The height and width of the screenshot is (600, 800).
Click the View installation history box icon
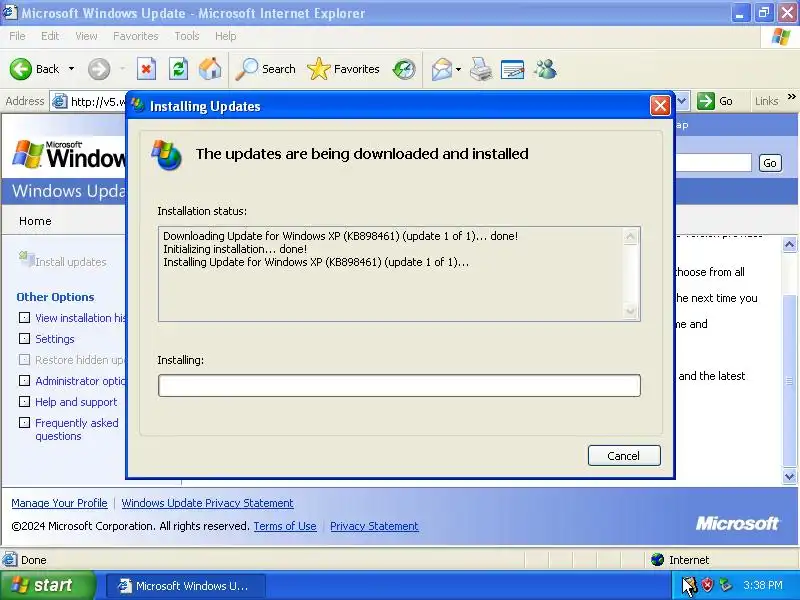pyautogui.click(x=24, y=318)
